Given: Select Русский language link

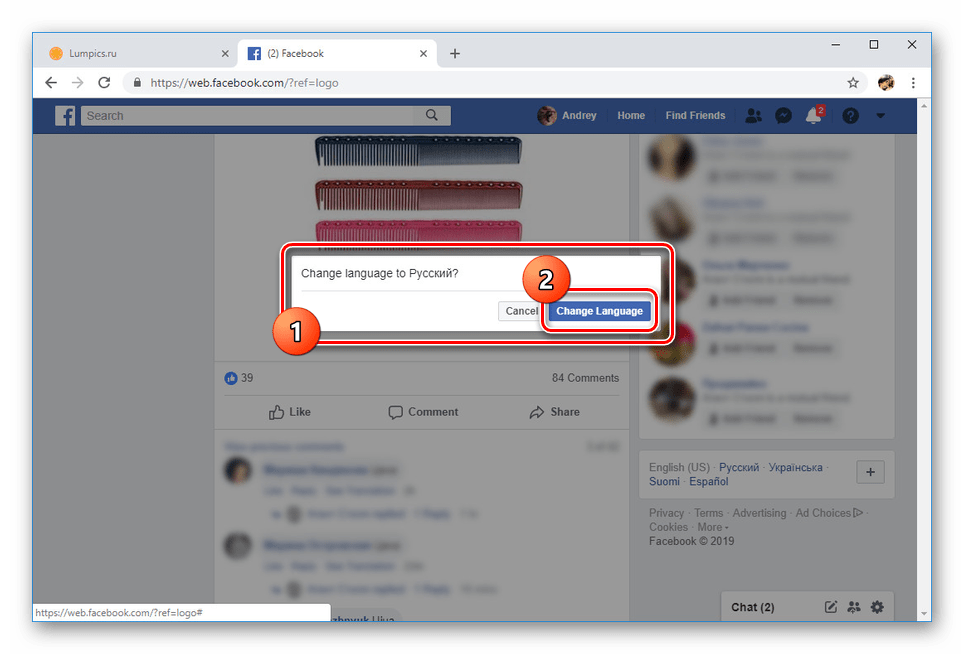Looking at the screenshot, I should (x=739, y=467).
